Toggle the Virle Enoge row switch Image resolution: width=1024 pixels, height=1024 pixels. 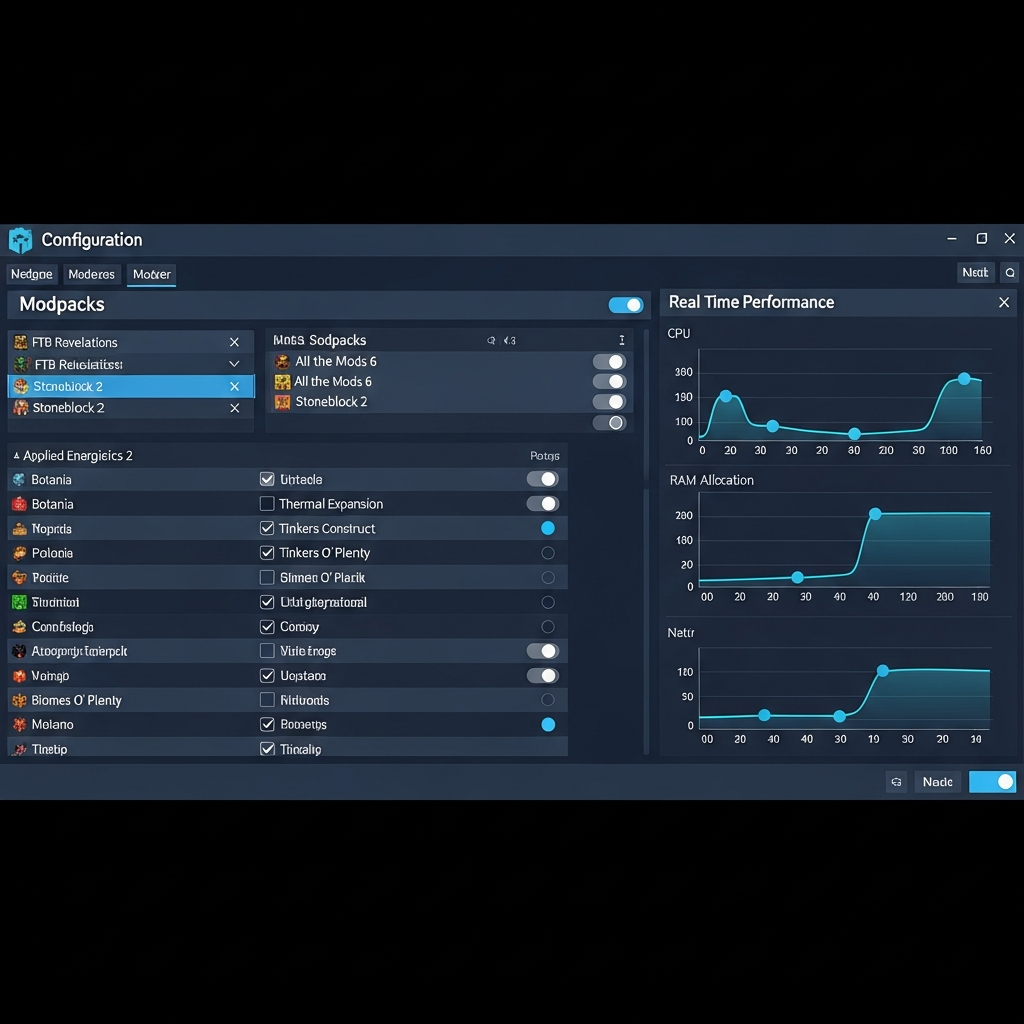tap(543, 651)
